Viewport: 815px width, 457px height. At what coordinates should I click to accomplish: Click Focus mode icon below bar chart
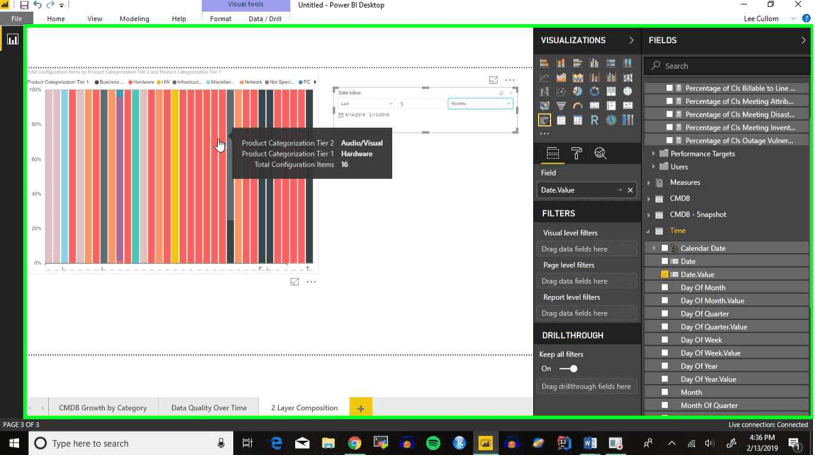[x=295, y=282]
